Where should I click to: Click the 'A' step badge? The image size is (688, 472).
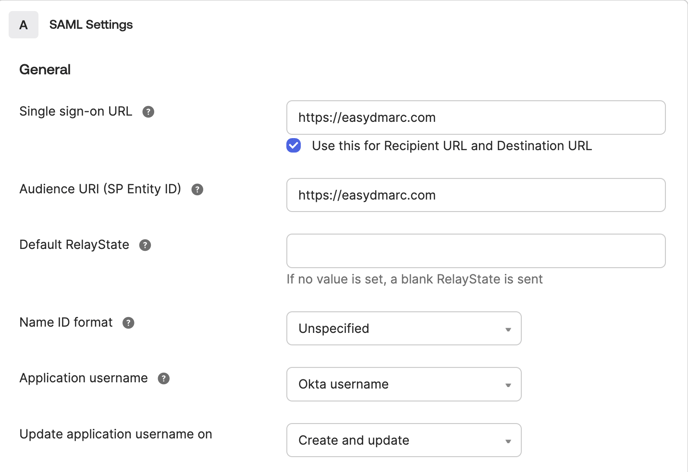coord(23,25)
